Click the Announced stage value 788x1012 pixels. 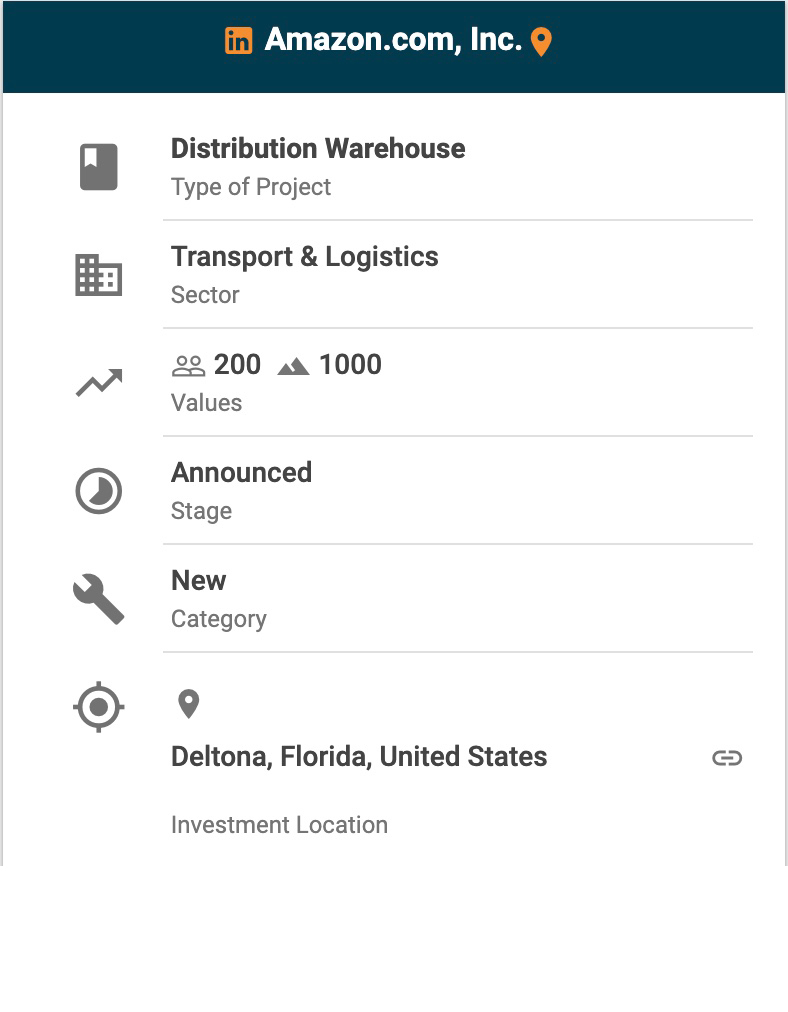point(242,473)
